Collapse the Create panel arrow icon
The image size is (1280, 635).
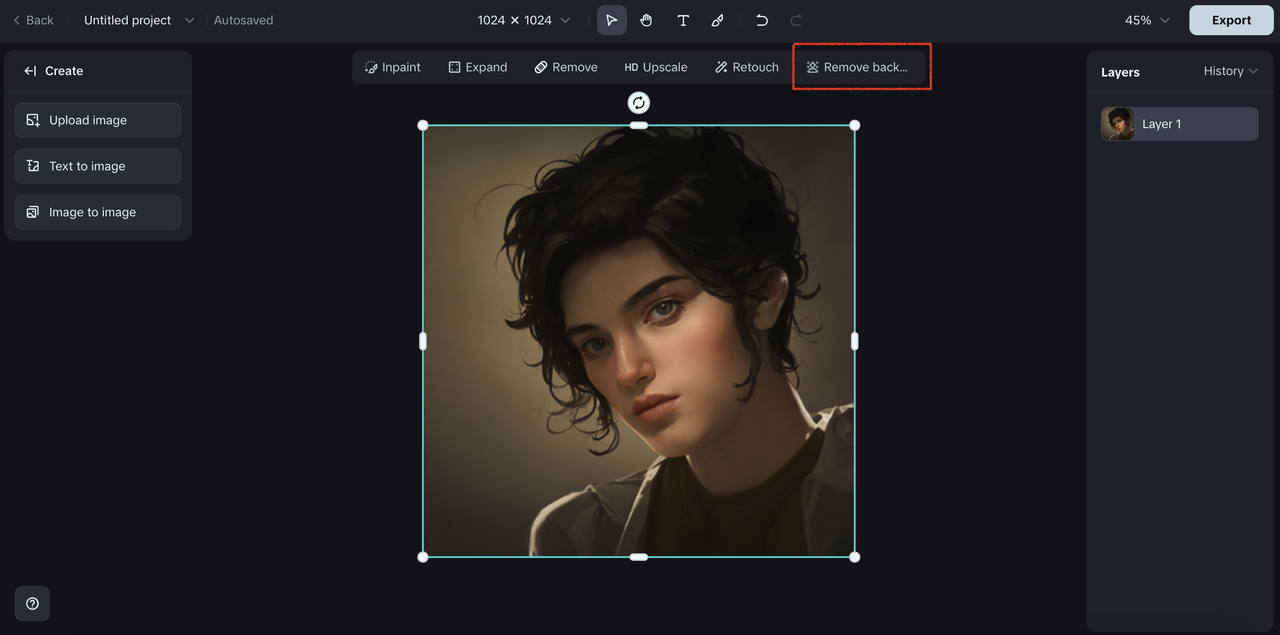[30, 71]
